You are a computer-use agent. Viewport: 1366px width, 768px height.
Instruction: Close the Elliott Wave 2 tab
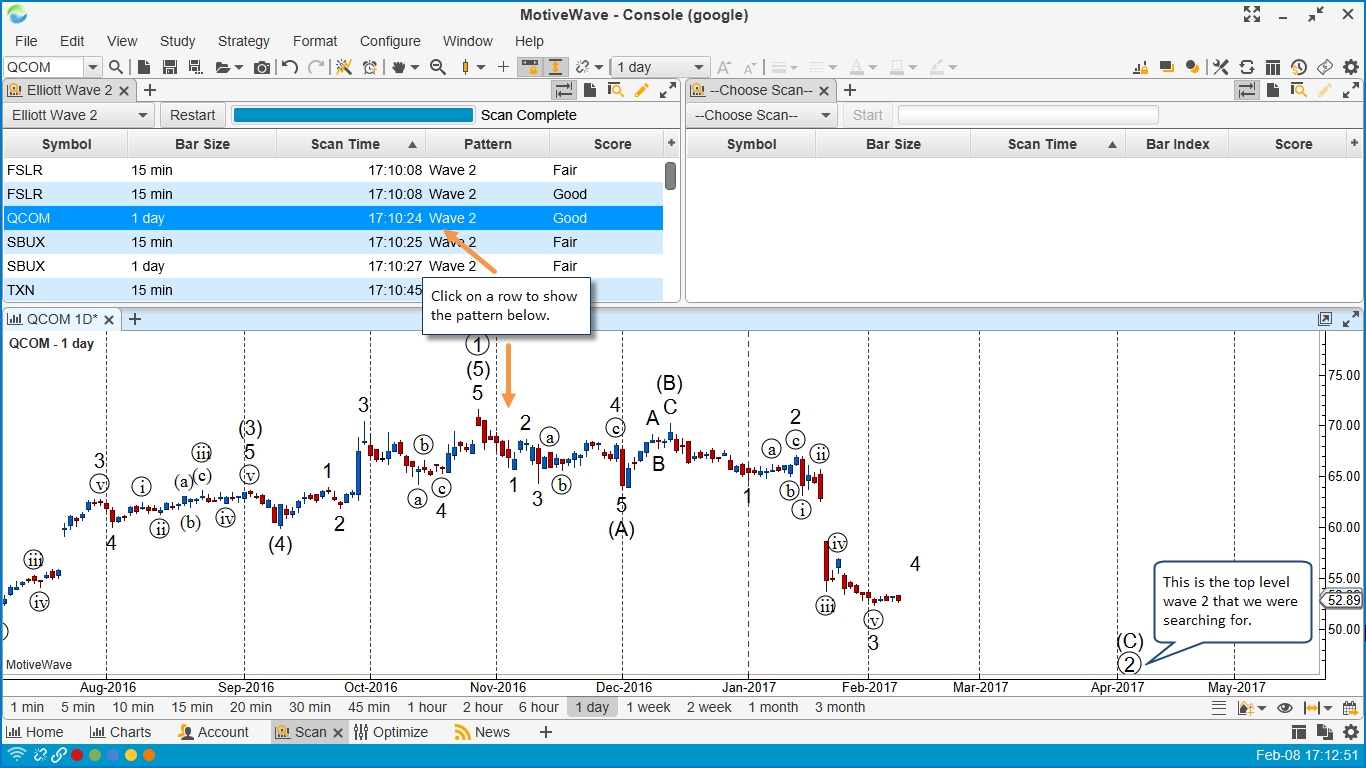[124, 90]
